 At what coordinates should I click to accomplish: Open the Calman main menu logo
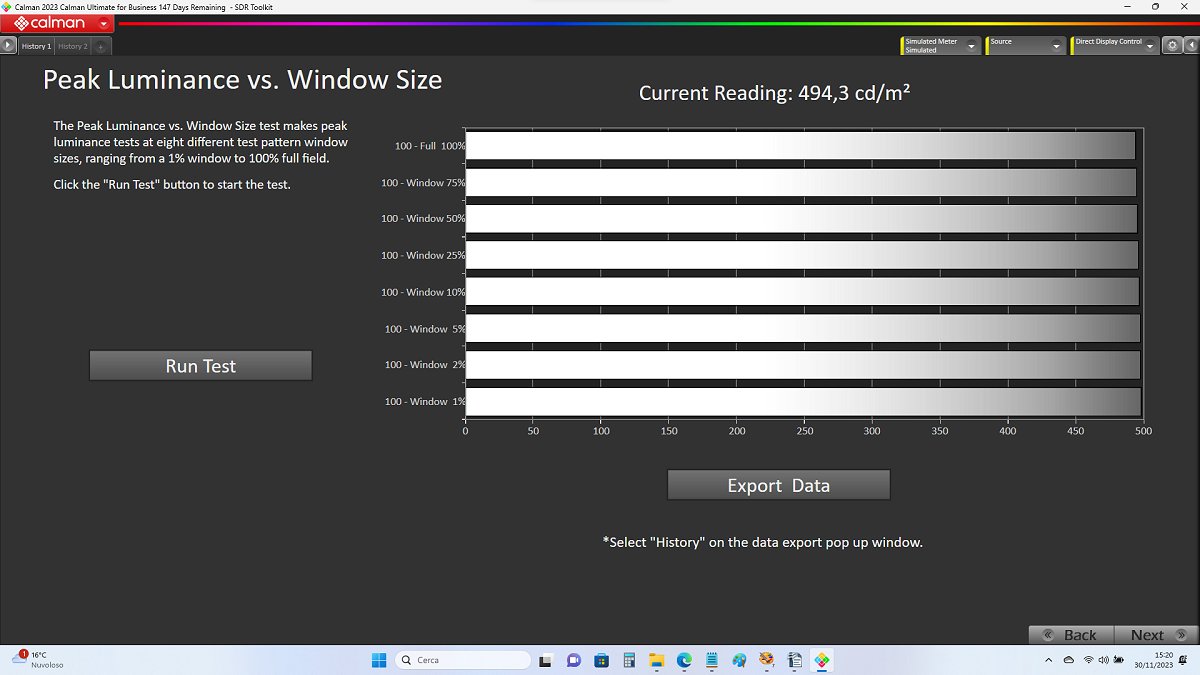point(56,23)
